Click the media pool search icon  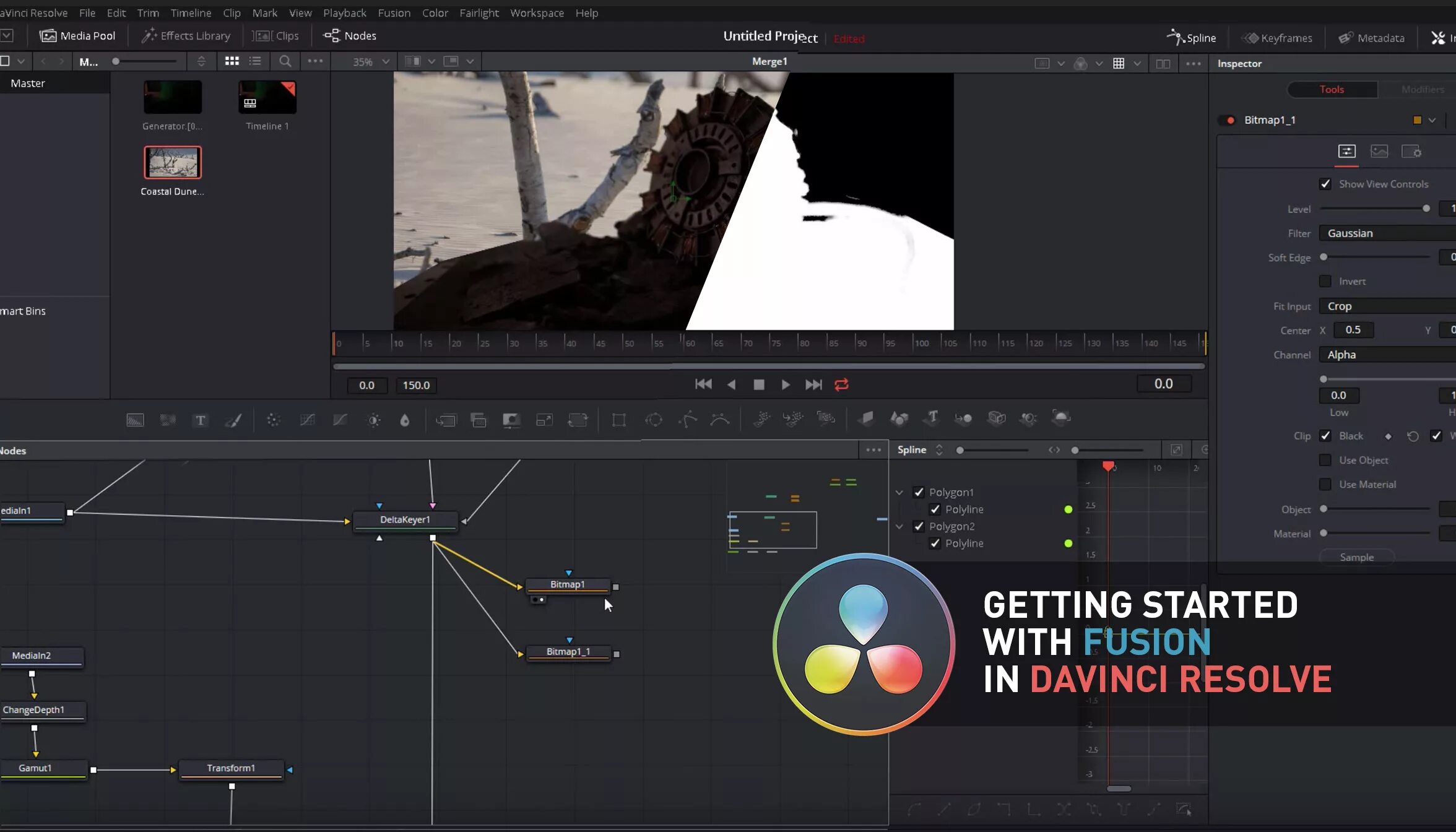[x=285, y=61]
